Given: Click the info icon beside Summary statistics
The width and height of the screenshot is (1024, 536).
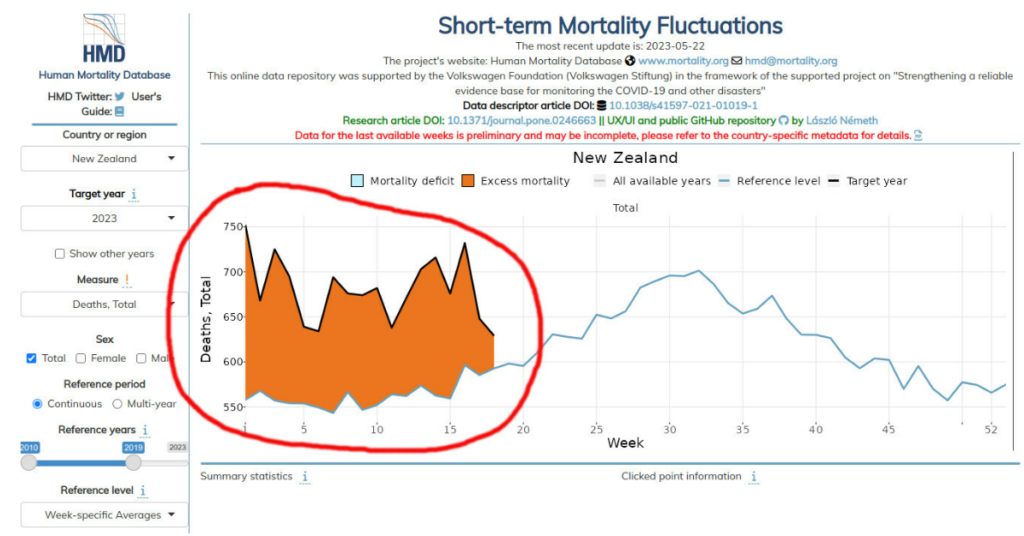Looking at the screenshot, I should (305, 477).
